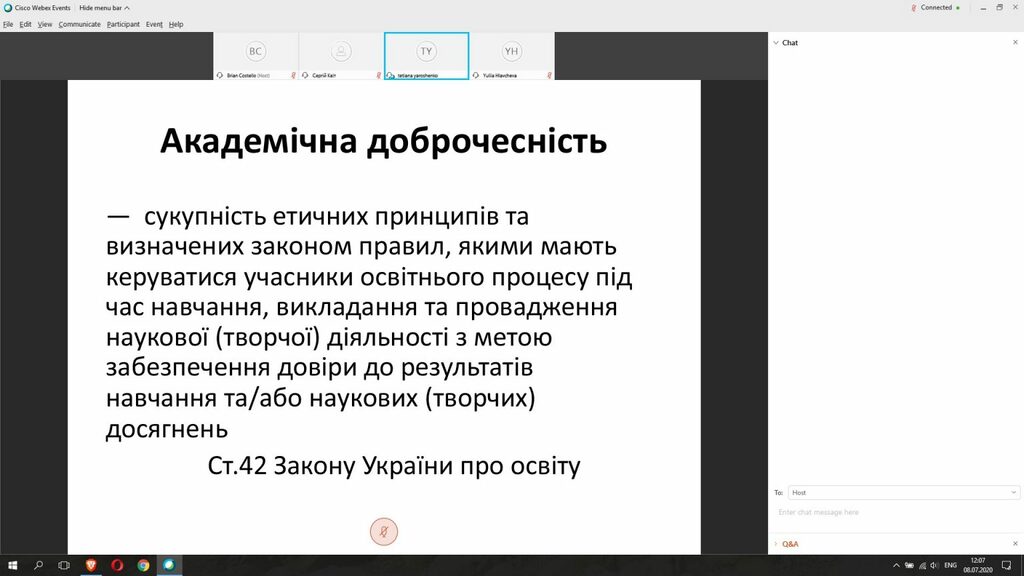Click Hide menu bar toggle
Screen dimensions: 1024x576
coord(104,8)
